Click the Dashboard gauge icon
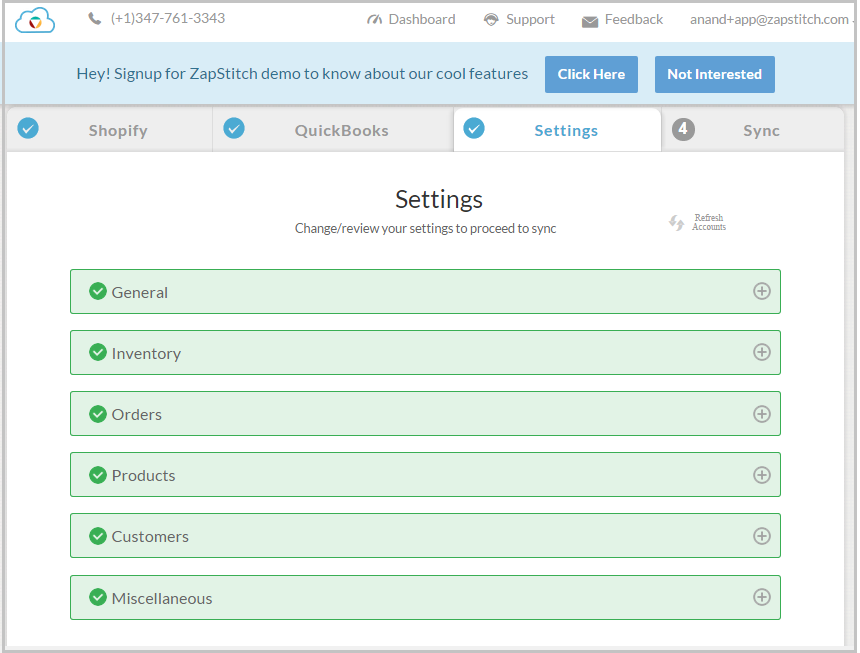860x653 pixels. point(374,20)
